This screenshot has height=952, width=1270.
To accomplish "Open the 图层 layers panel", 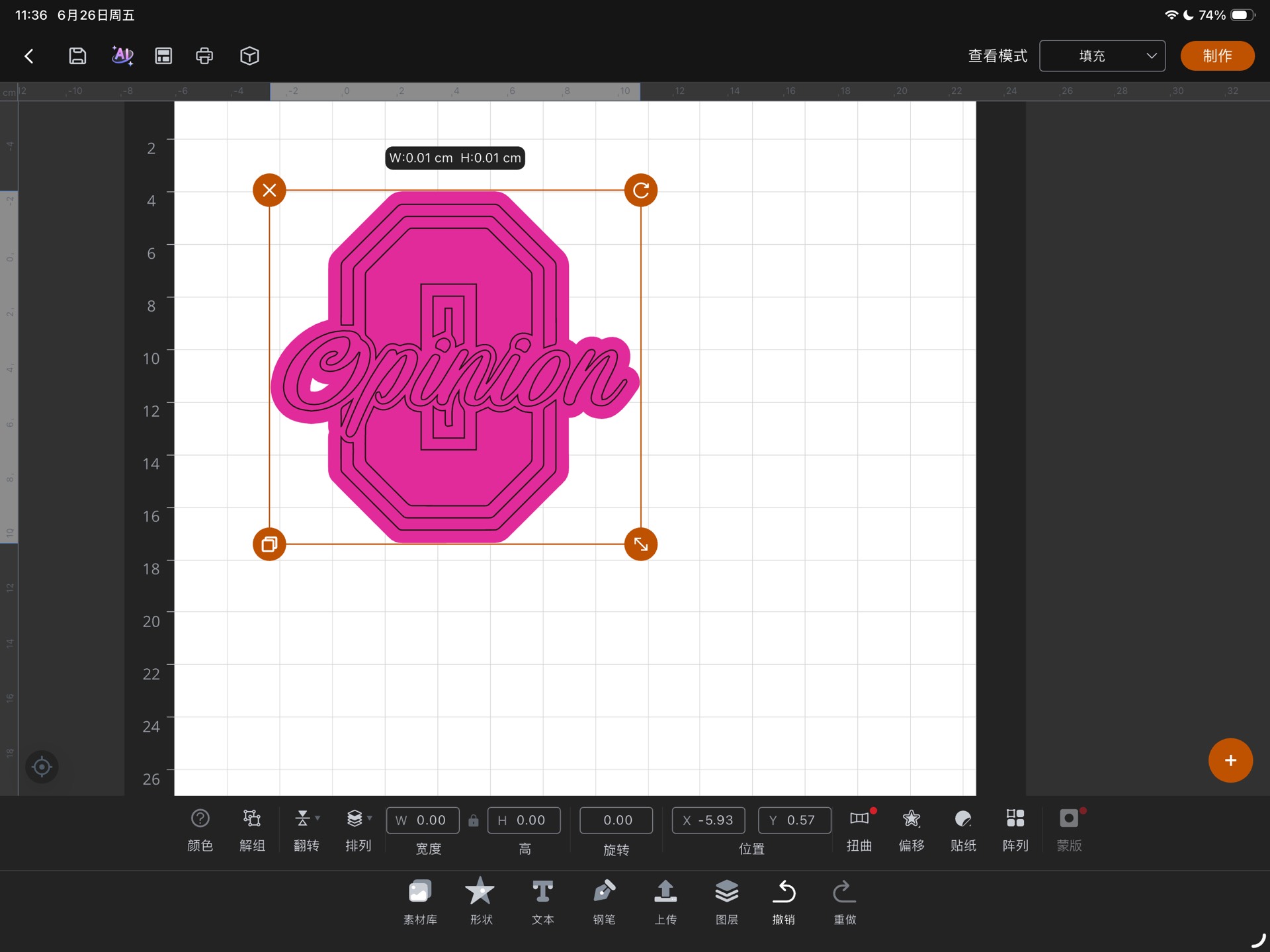I will click(x=727, y=902).
